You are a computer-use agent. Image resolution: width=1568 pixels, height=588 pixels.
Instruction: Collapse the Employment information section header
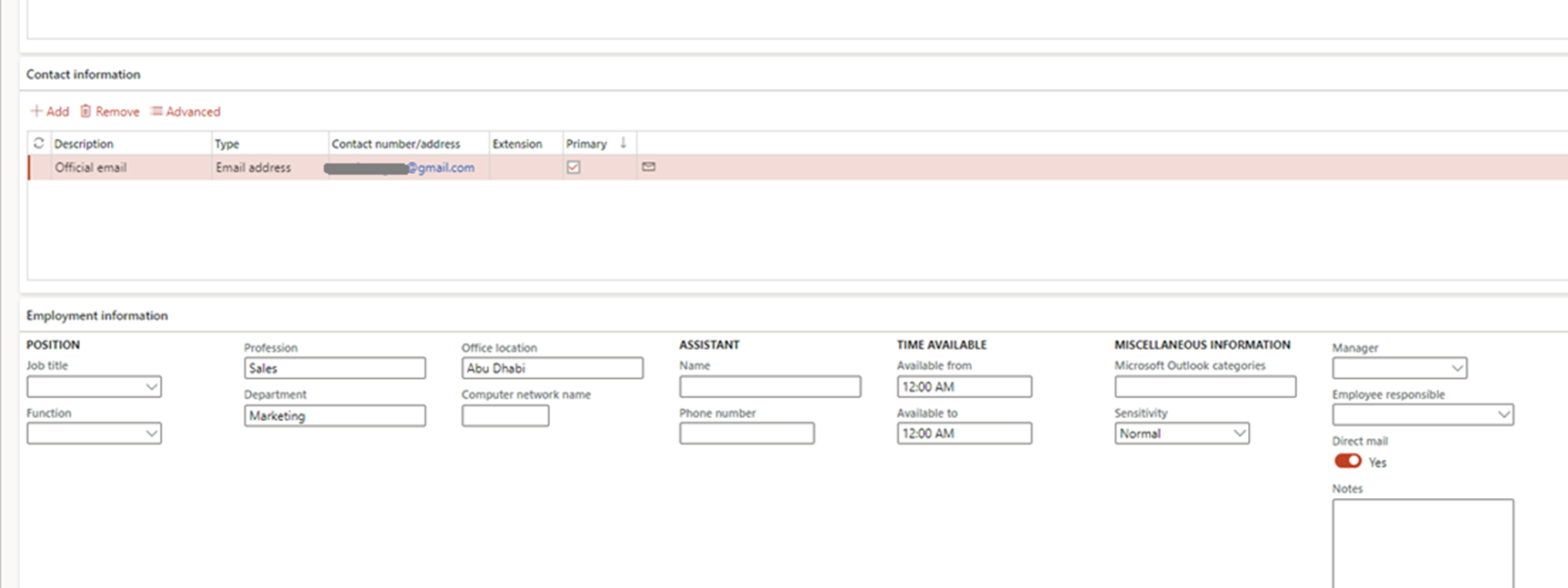[97, 316]
